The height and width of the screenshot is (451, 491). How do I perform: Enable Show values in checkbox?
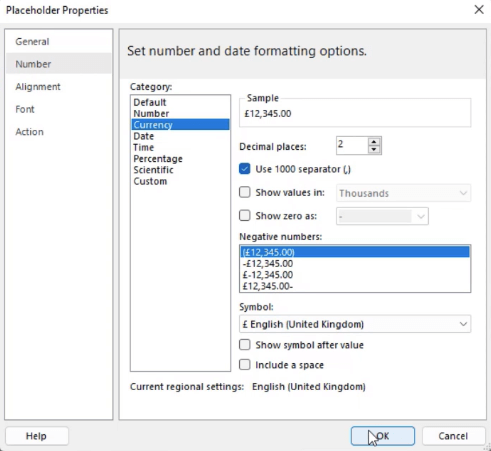click(245, 192)
